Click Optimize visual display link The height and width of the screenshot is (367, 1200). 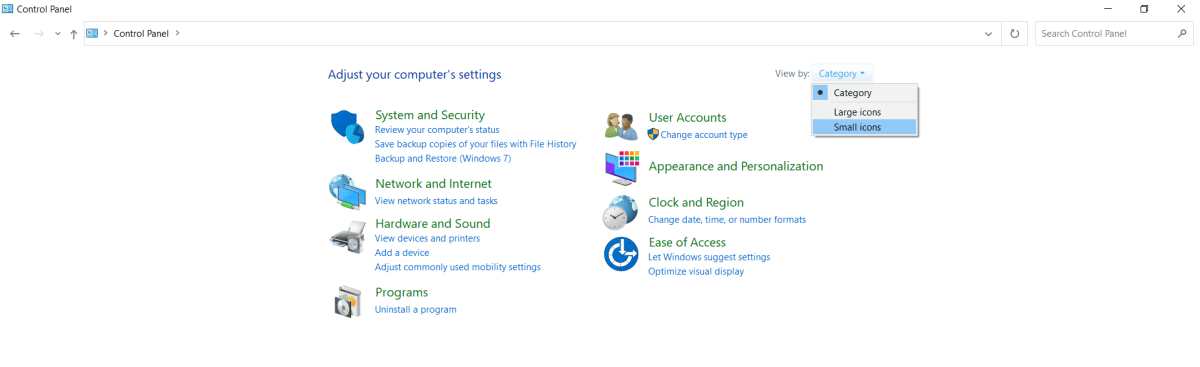click(696, 272)
